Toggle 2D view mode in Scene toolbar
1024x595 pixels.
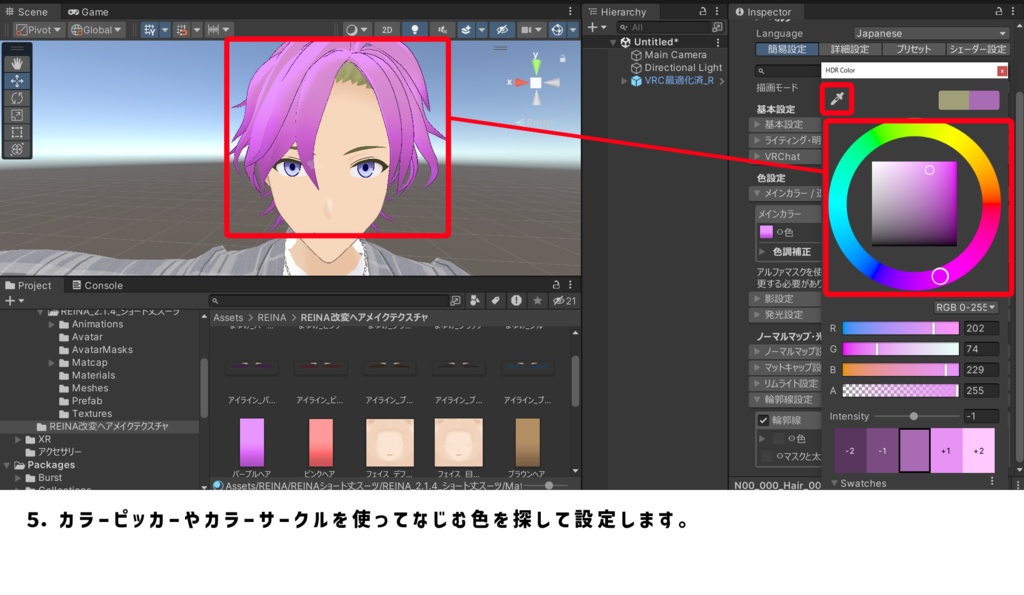click(x=387, y=29)
